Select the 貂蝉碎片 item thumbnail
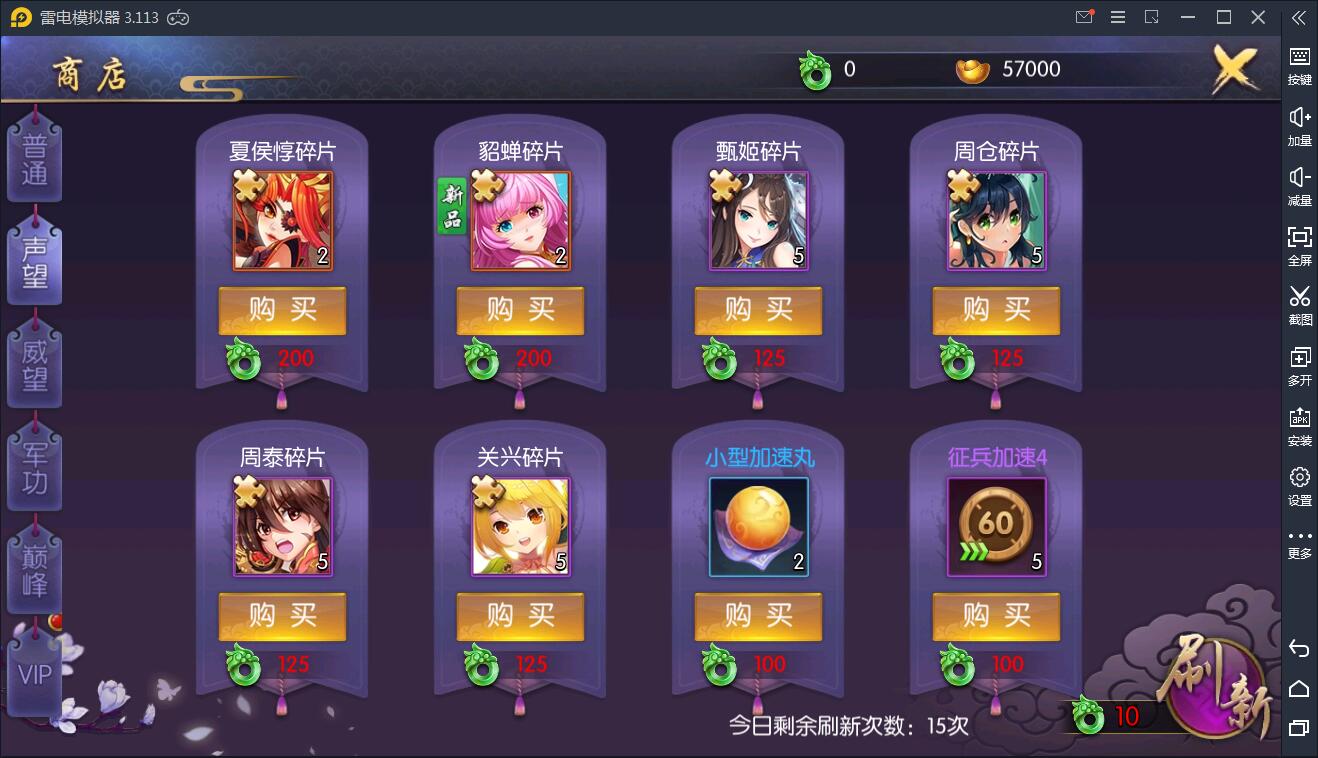1318x758 pixels. (x=521, y=221)
